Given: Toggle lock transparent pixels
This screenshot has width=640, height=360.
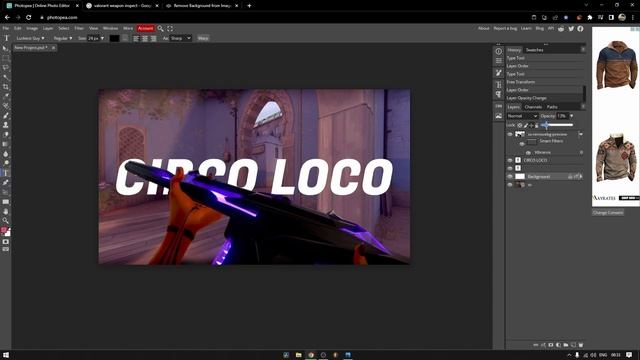Looking at the screenshot, I should point(520,125).
